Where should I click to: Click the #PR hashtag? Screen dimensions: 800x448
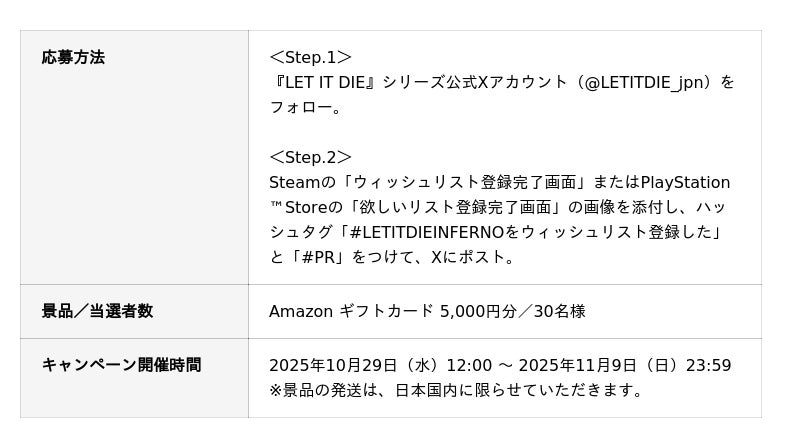point(324,257)
